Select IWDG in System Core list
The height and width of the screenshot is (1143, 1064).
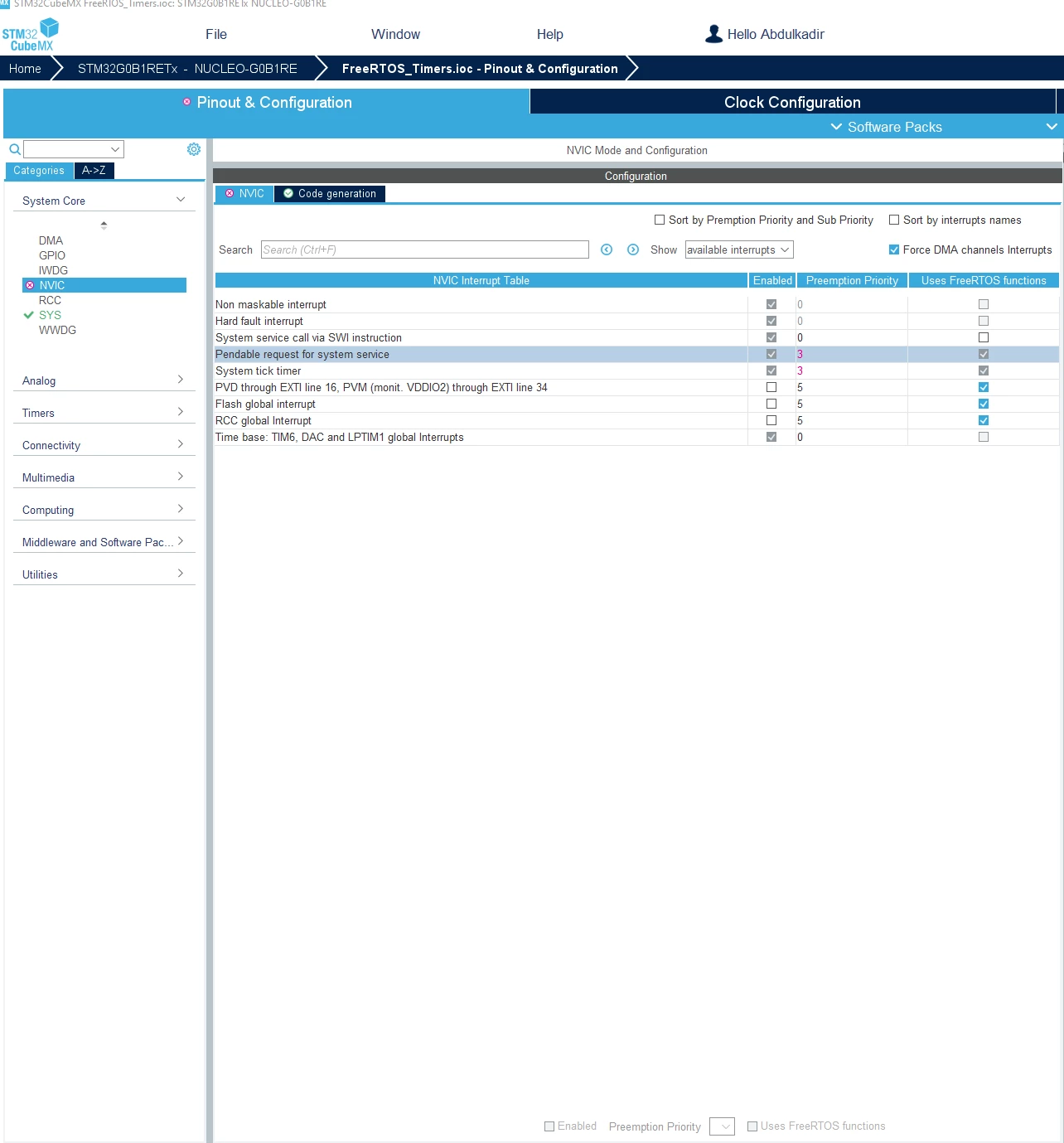point(53,270)
